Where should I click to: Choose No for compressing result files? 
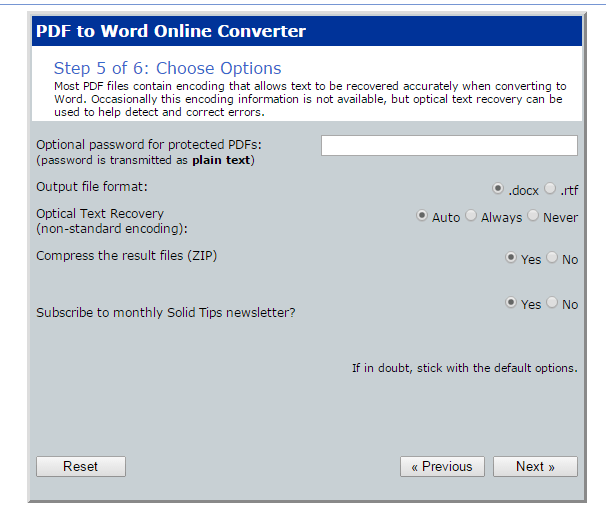tap(552, 258)
